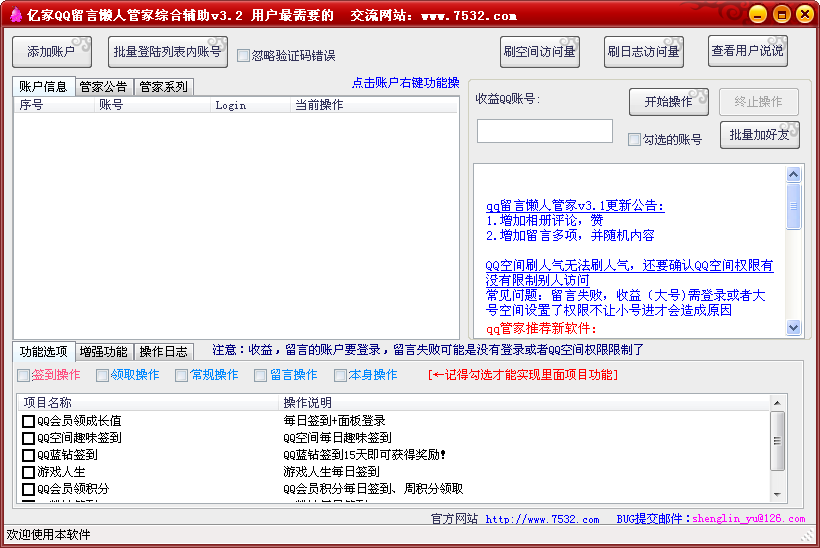The width and height of the screenshot is (820, 548).
Task: Click the 终止操作 button
Action: click(759, 102)
